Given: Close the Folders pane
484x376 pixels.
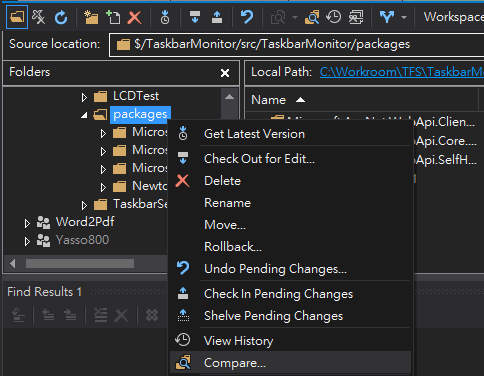Looking at the screenshot, I should 225,73.
